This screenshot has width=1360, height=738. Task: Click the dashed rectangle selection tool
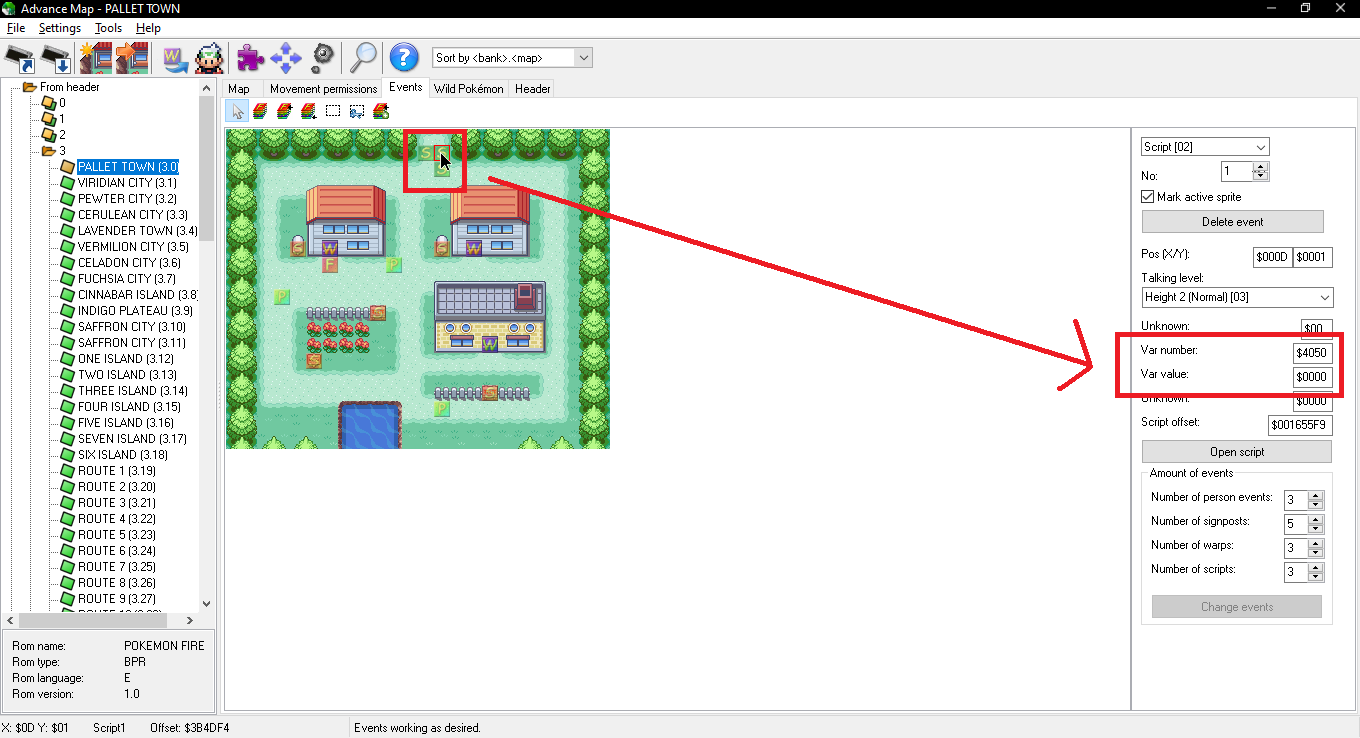pyautogui.click(x=333, y=111)
